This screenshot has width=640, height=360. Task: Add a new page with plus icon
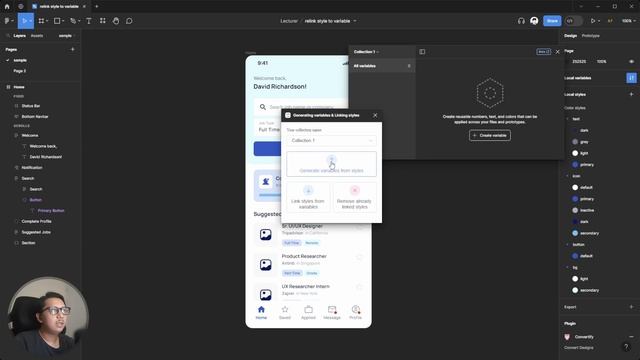73,49
